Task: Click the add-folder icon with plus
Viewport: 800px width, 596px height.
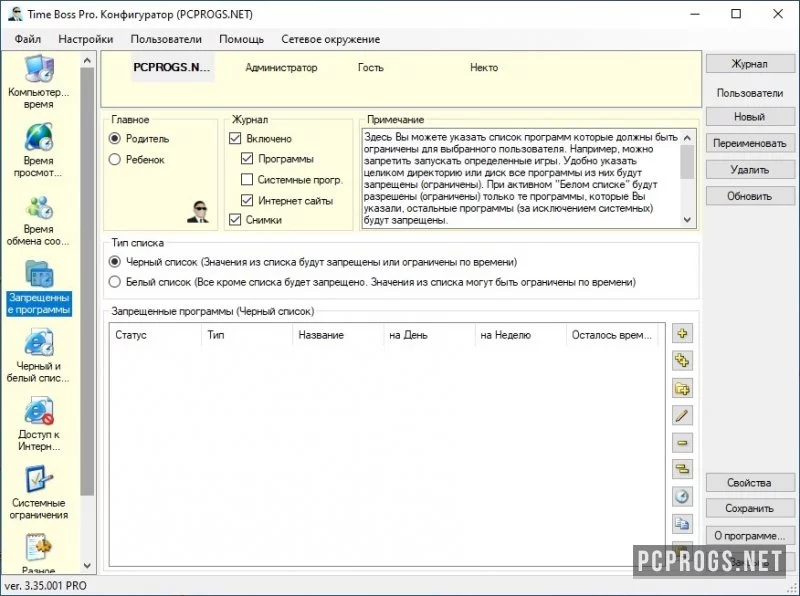Action: 682,388
